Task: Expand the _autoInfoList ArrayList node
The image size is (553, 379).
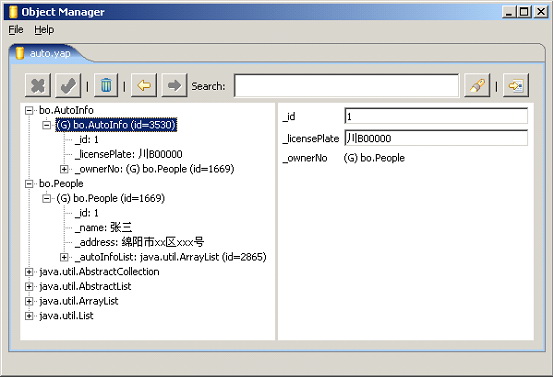Action: (x=64, y=257)
